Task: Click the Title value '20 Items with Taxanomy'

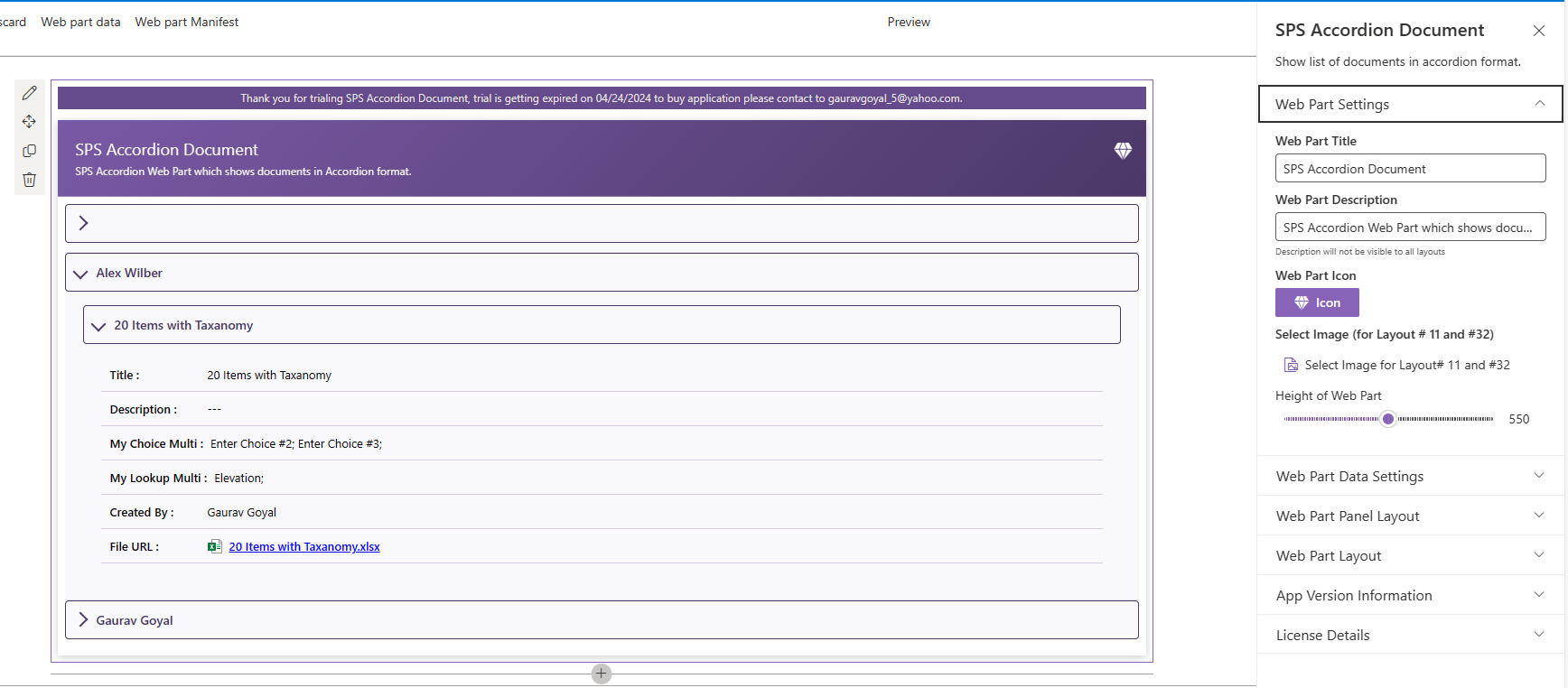Action: (269, 375)
